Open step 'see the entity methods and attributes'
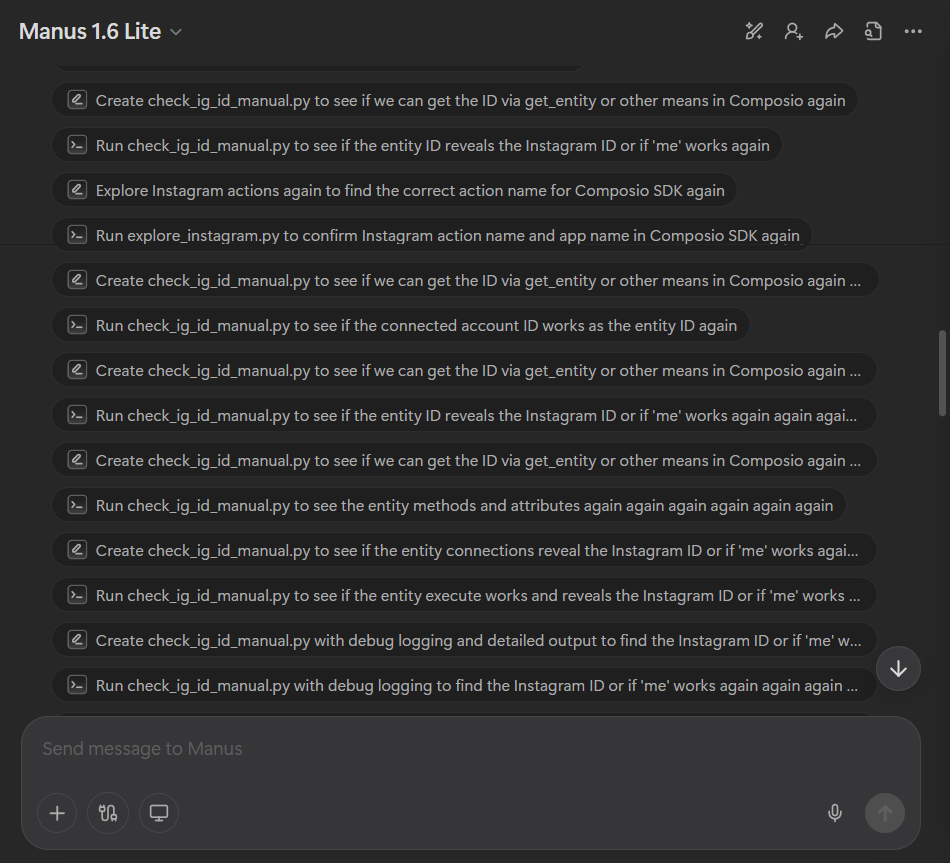Screen dimensions: 950x863 point(449,505)
